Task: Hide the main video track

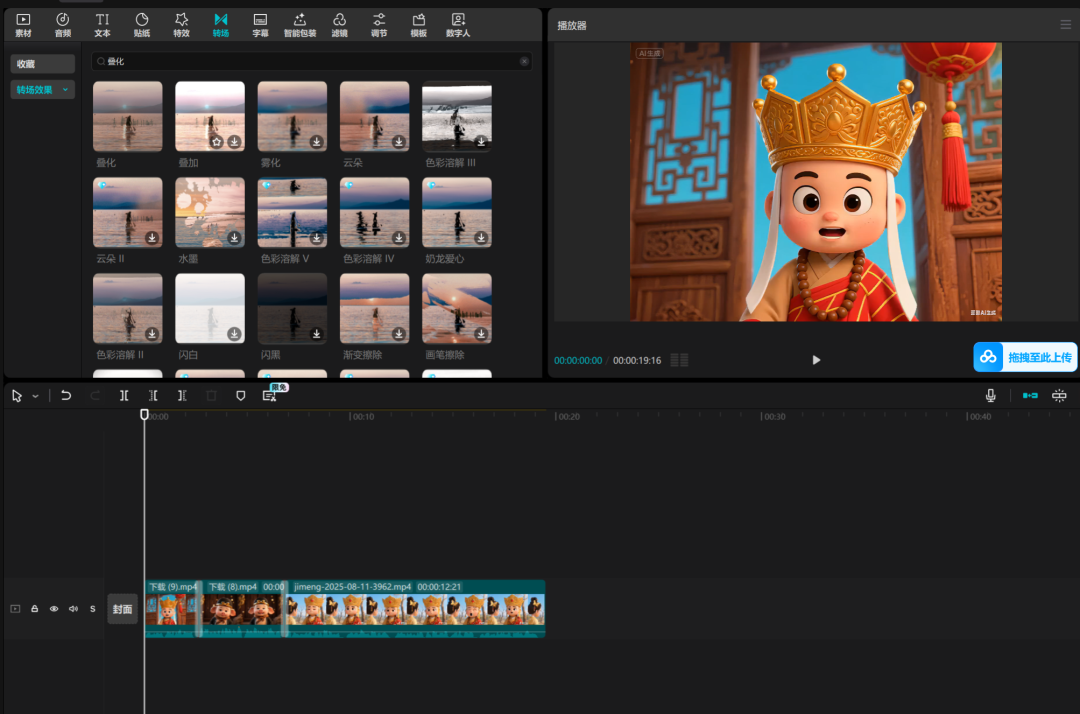Action: pyautogui.click(x=54, y=609)
